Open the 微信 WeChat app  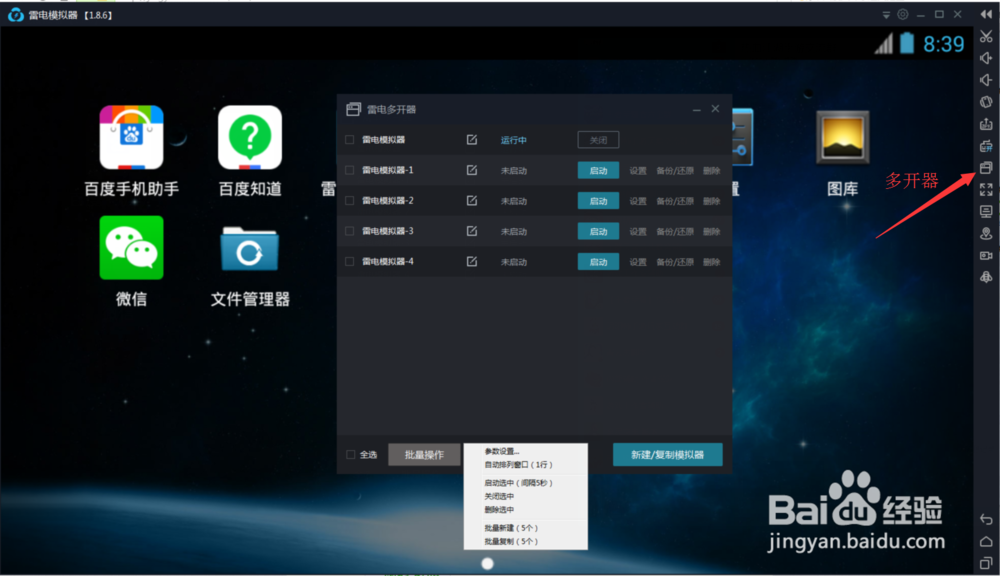pyautogui.click(x=131, y=262)
